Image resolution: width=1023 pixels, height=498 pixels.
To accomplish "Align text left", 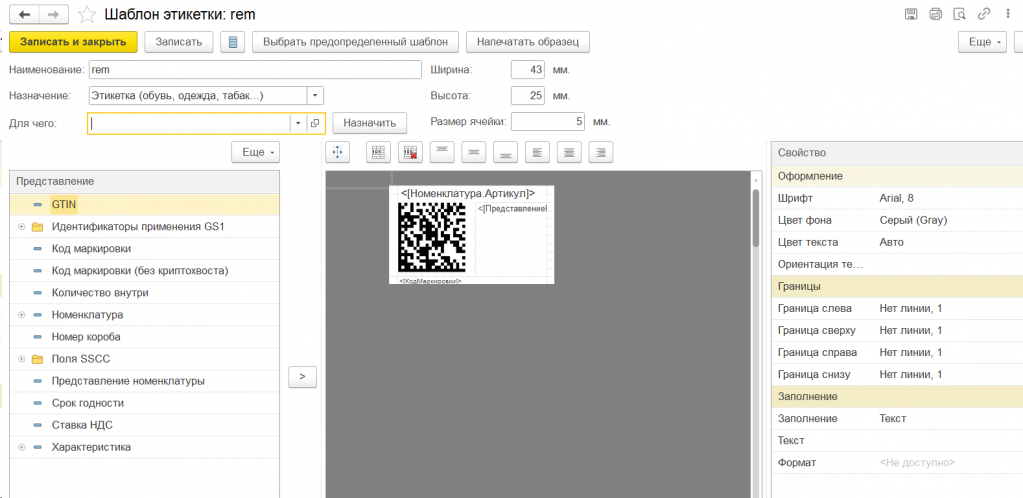I will (x=538, y=152).
